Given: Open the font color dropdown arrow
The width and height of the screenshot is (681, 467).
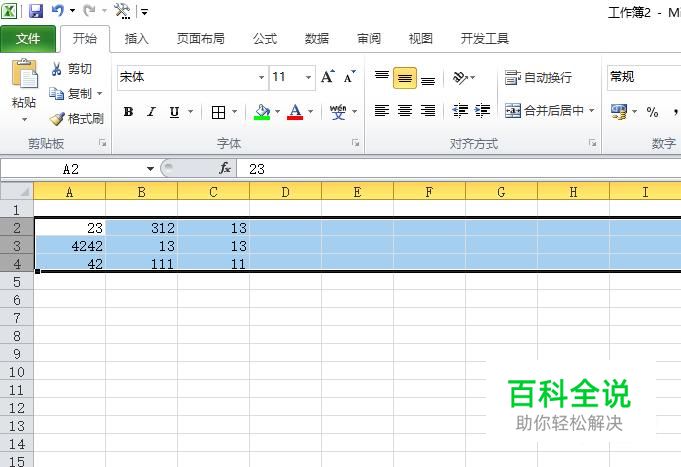Looking at the screenshot, I should coord(311,112).
